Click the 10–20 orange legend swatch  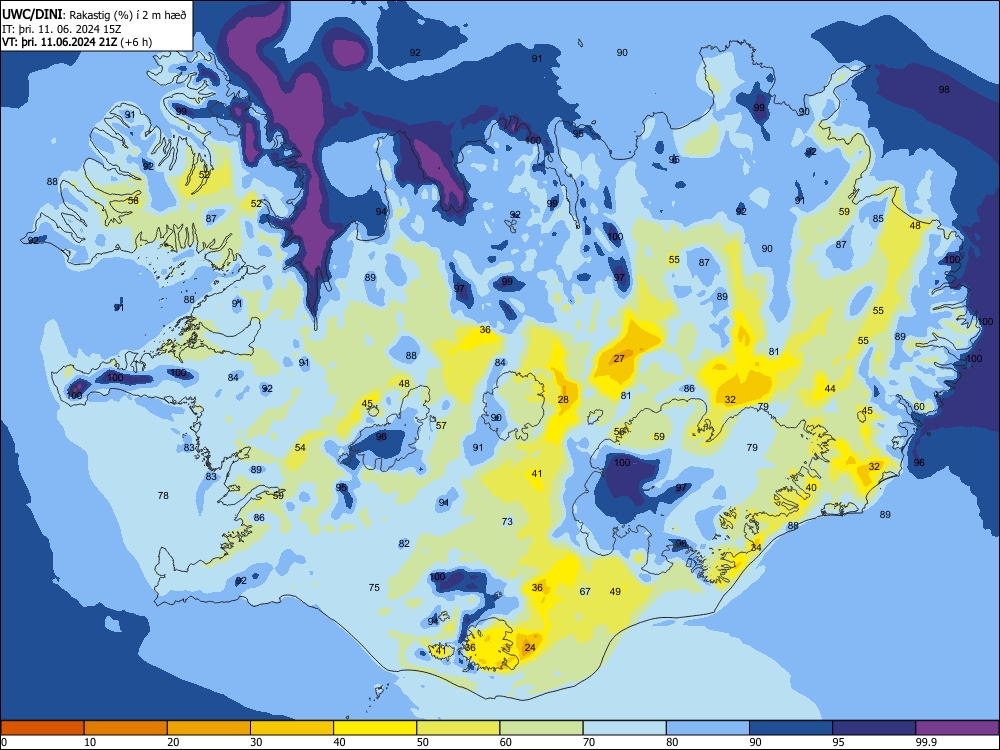(126, 728)
